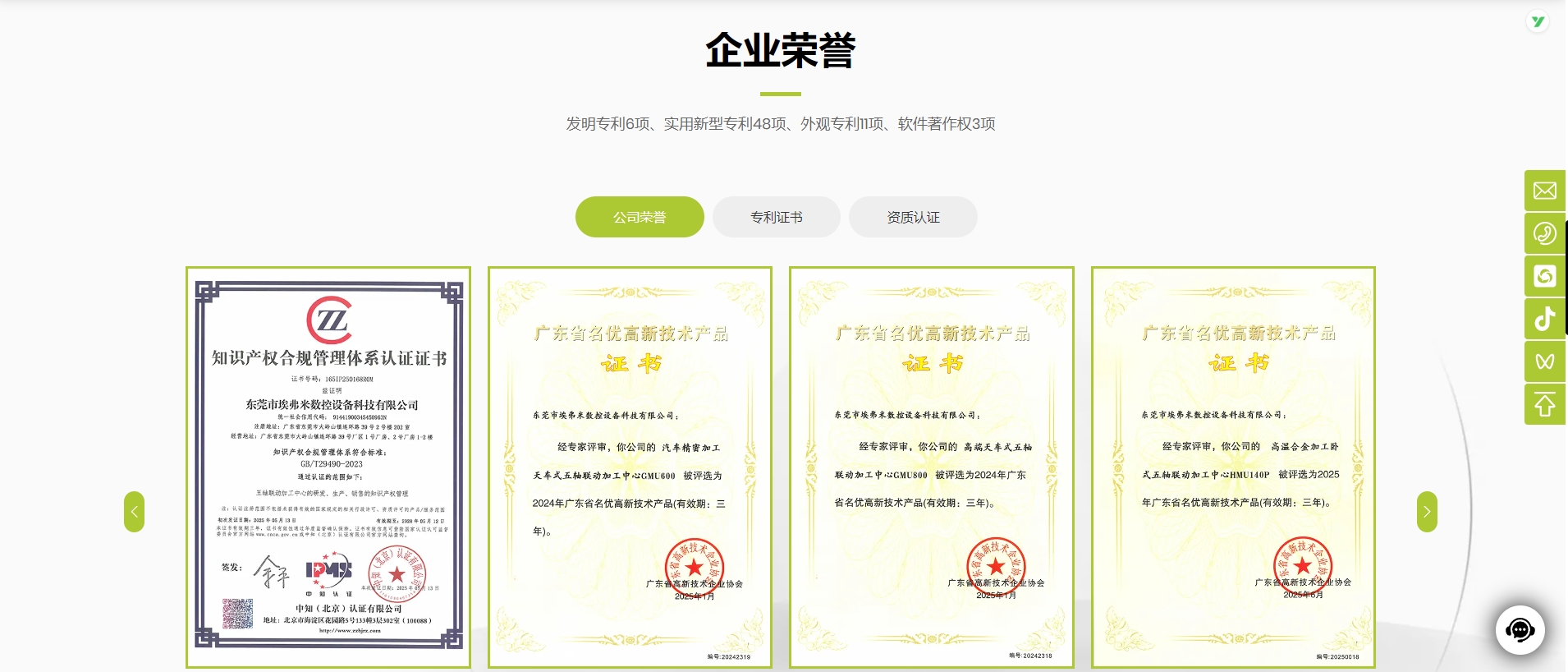This screenshot has height=672, width=1568.
Task: Open the GMU600 high-tech product certificate
Action: point(630,467)
